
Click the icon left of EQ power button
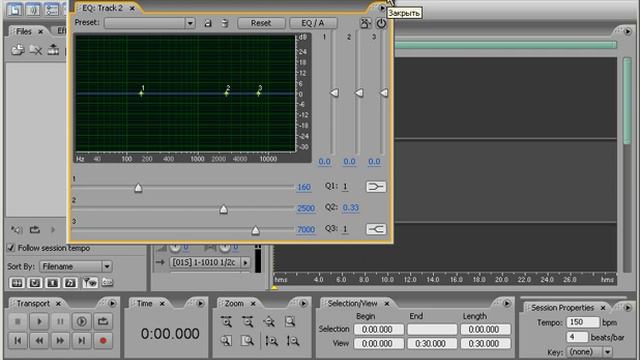[x=365, y=23]
